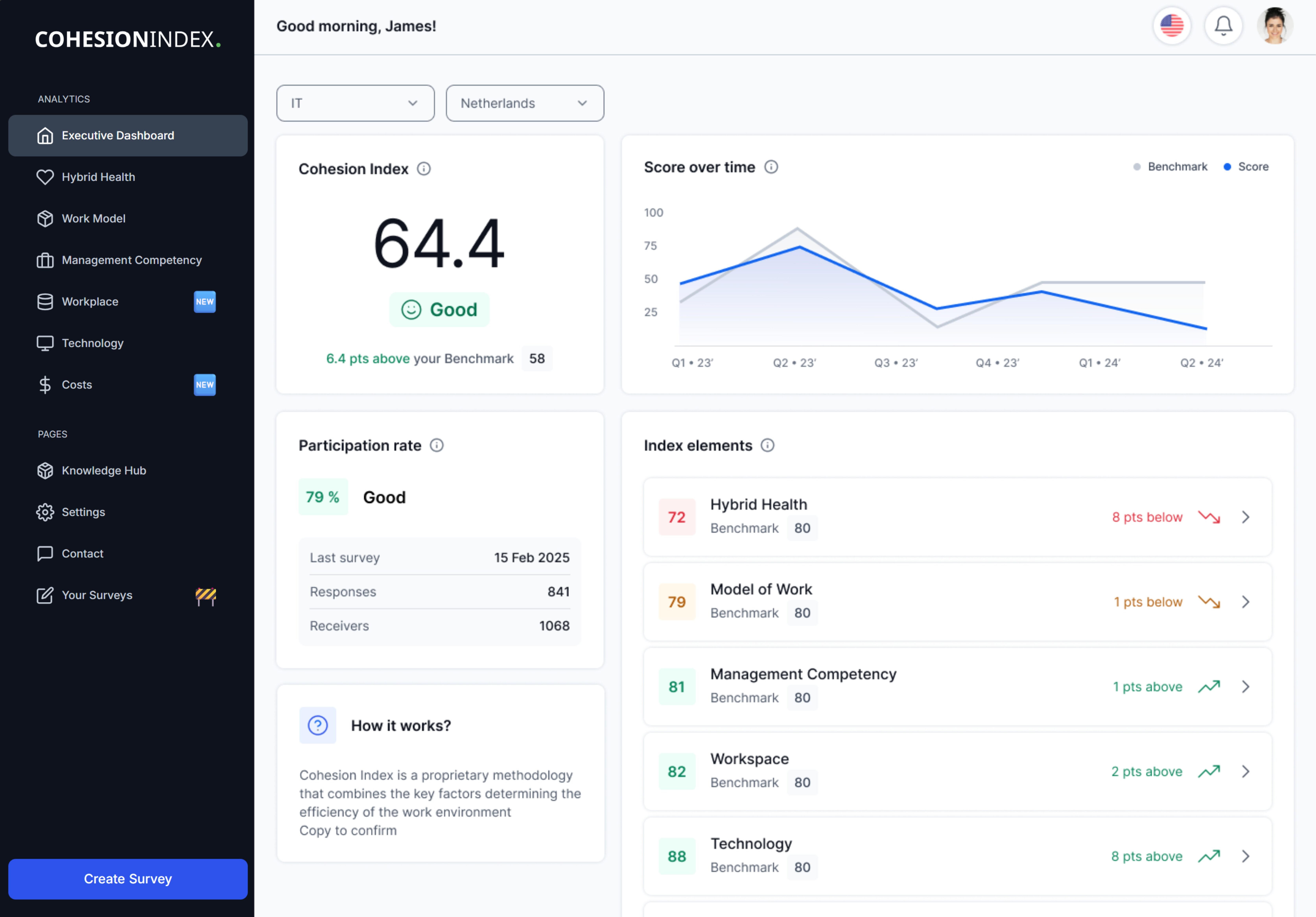The image size is (1316, 917).
Task: Toggle the Score legend item
Action: (x=1246, y=167)
